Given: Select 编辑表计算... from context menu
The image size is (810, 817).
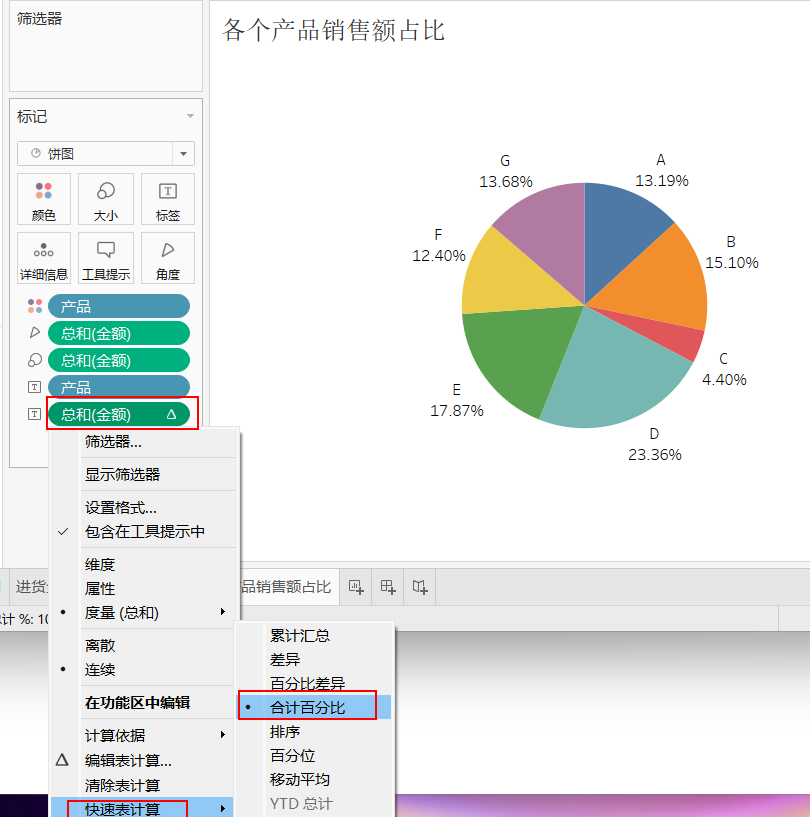Looking at the screenshot, I should coord(128,761).
